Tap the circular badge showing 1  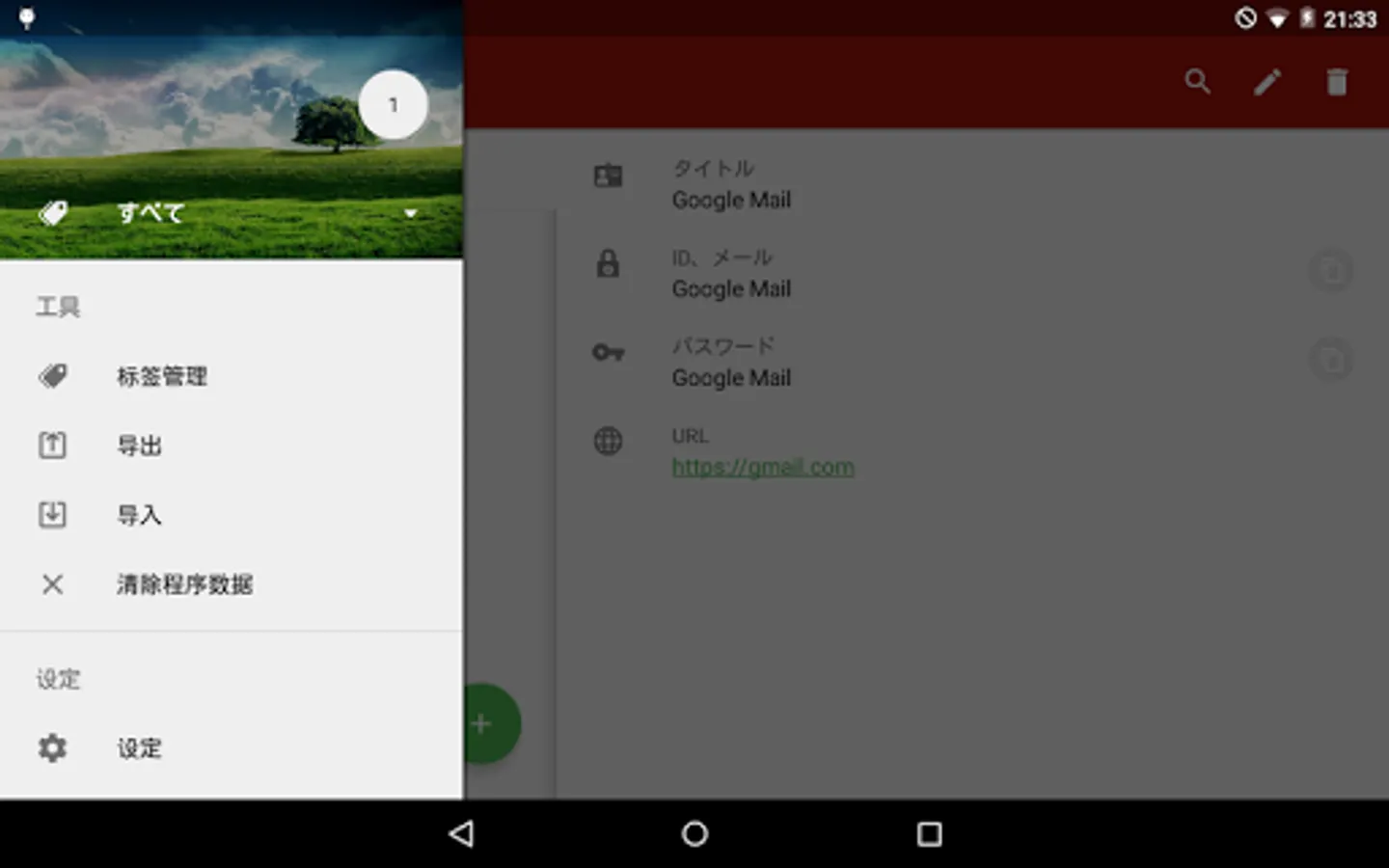(x=393, y=104)
